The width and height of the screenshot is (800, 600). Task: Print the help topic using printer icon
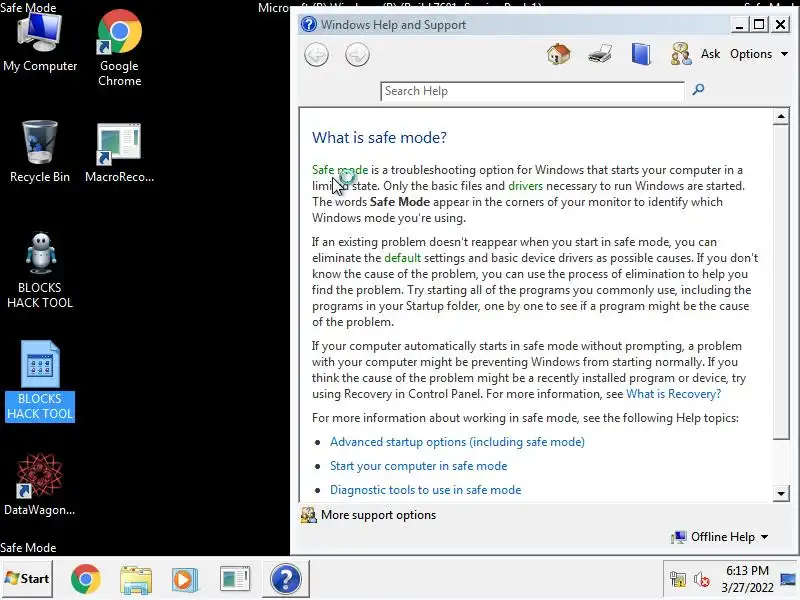click(x=599, y=54)
